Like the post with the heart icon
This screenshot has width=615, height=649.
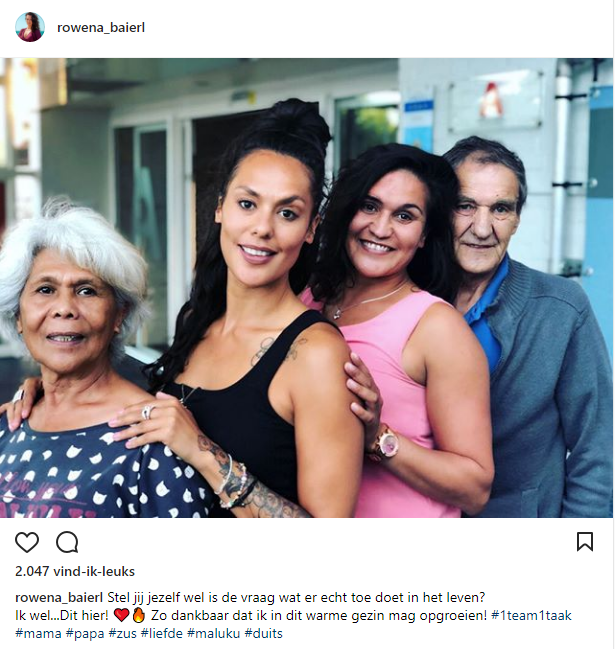[x=27, y=542]
